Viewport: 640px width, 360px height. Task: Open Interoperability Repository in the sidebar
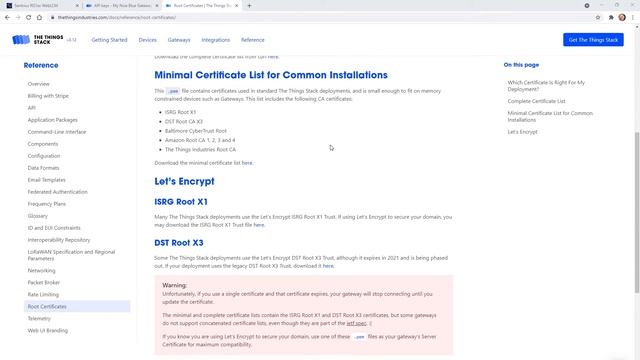tap(59, 240)
